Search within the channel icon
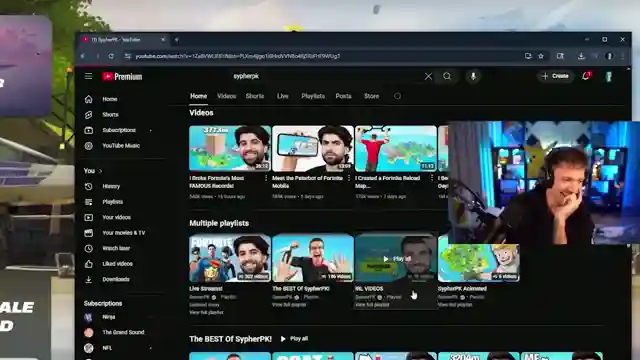This screenshot has height=360, width=640. 397,96
